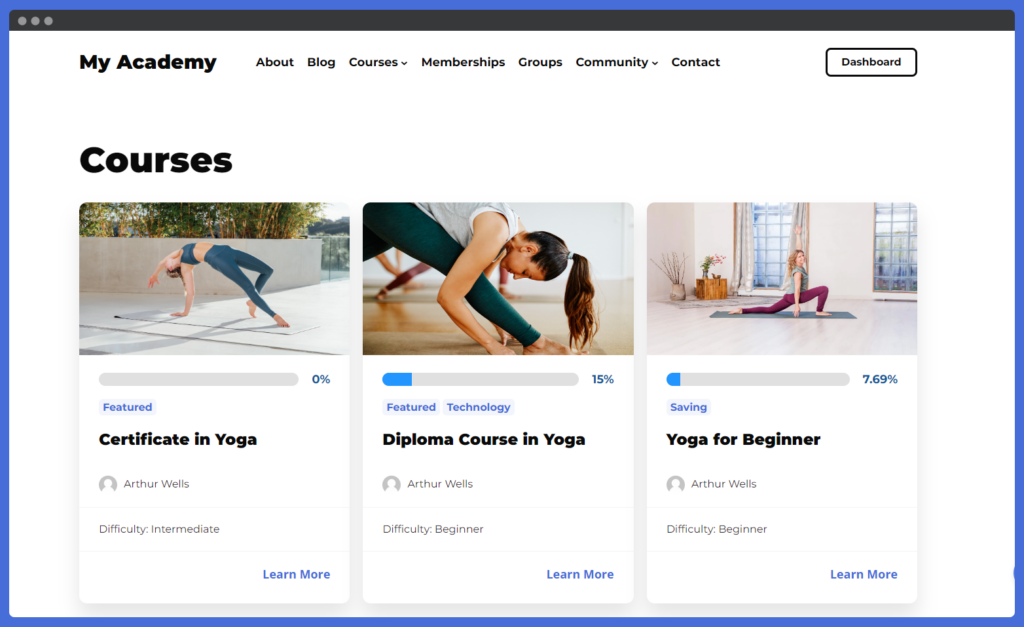The image size is (1024, 627).
Task: Learn More about Certificate in Yoga
Action: (x=296, y=574)
